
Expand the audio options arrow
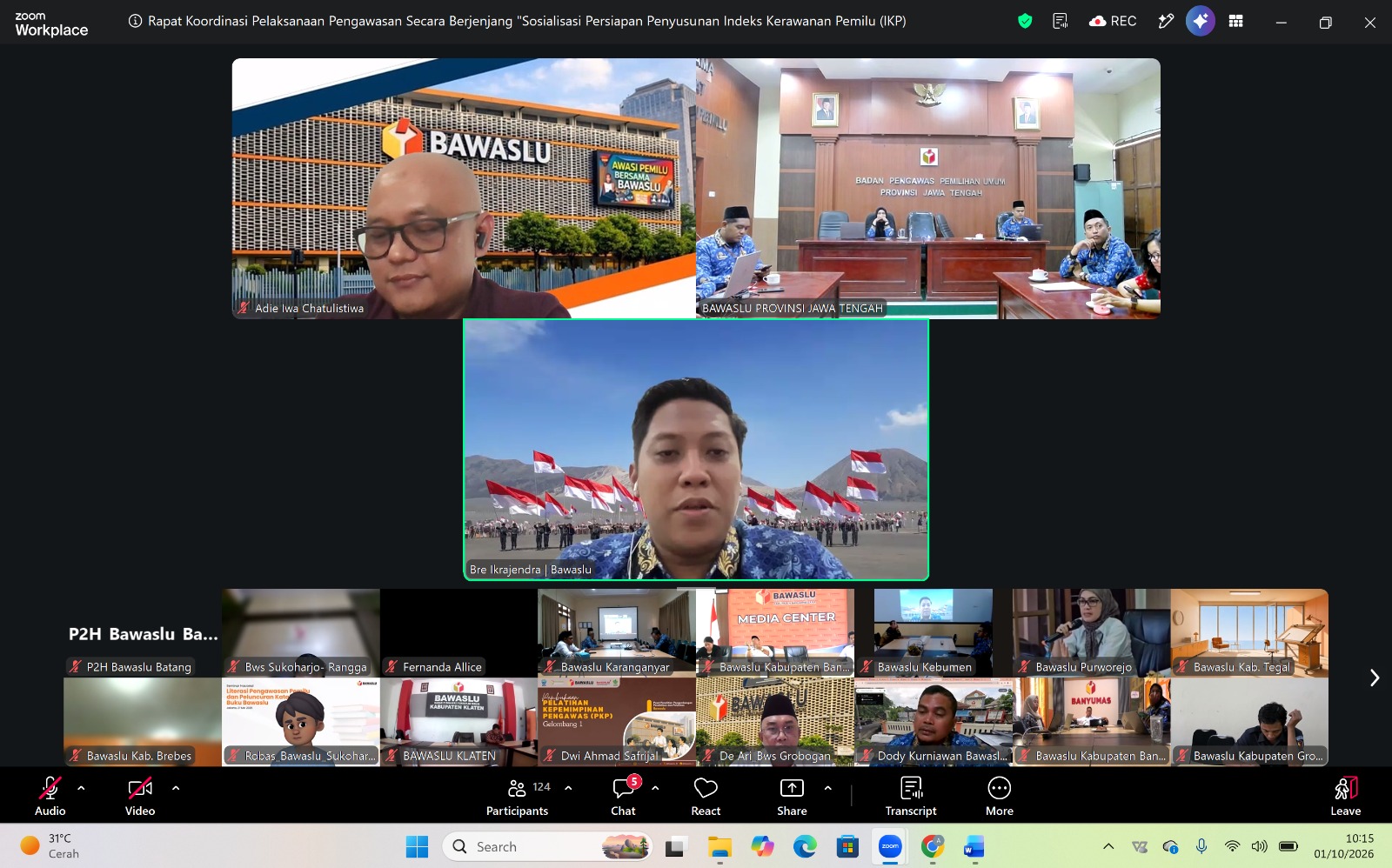(81, 788)
